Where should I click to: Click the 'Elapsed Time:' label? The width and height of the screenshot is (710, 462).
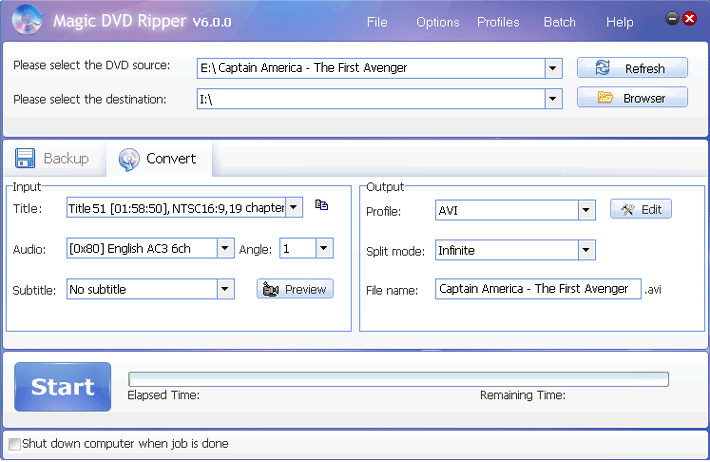[x=163, y=395]
